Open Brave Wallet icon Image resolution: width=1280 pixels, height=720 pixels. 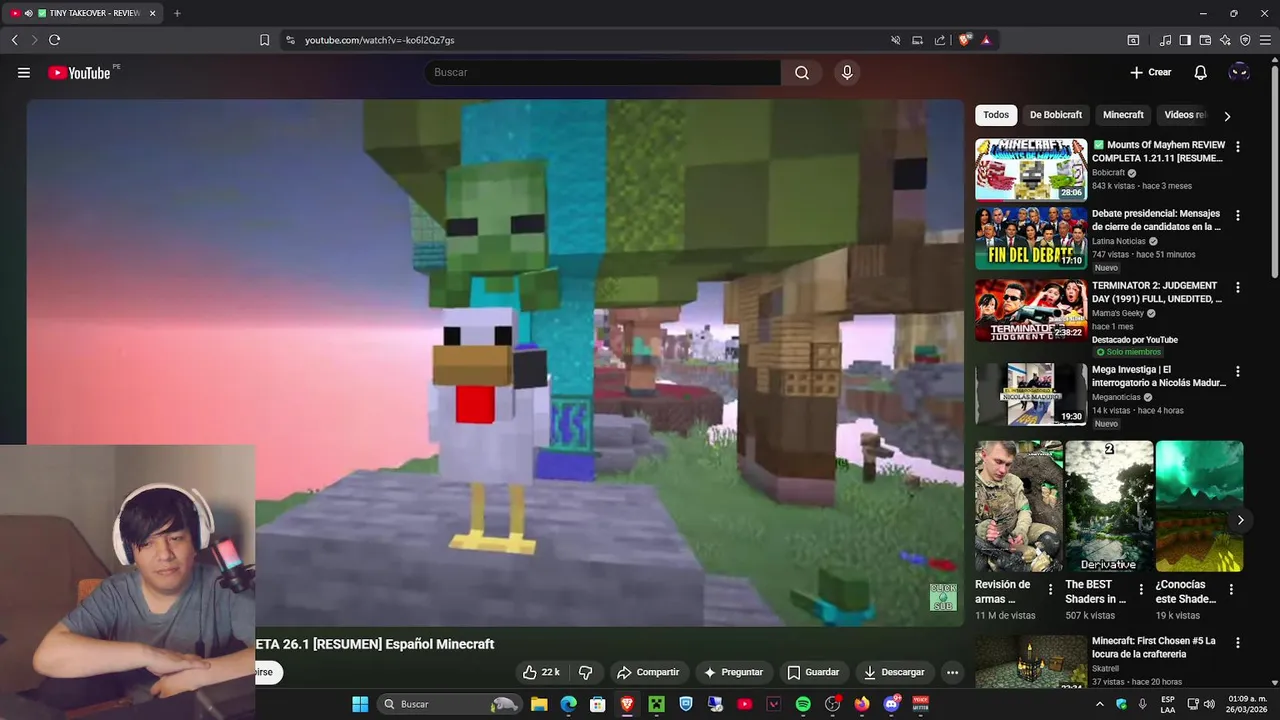[x=1205, y=40]
